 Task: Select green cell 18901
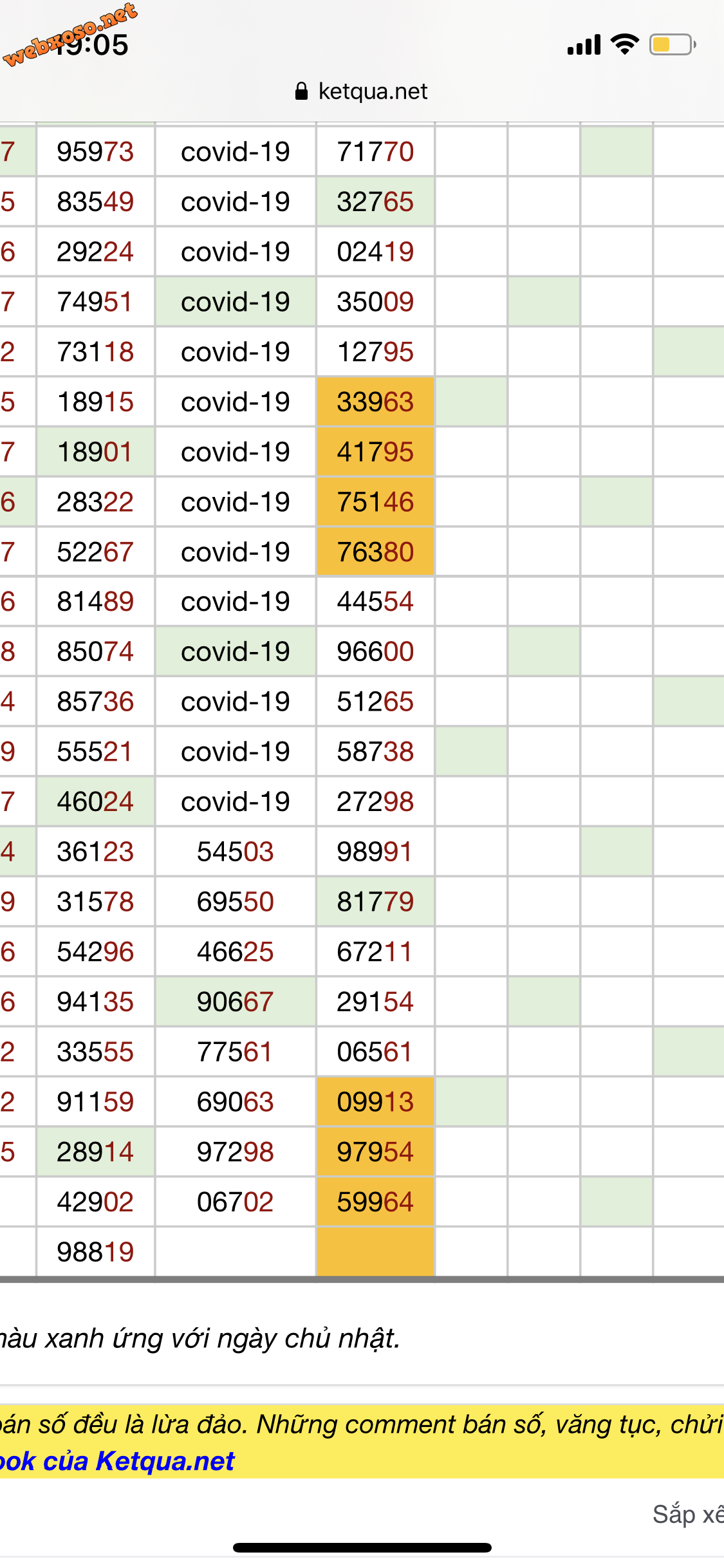pyautogui.click(x=95, y=452)
